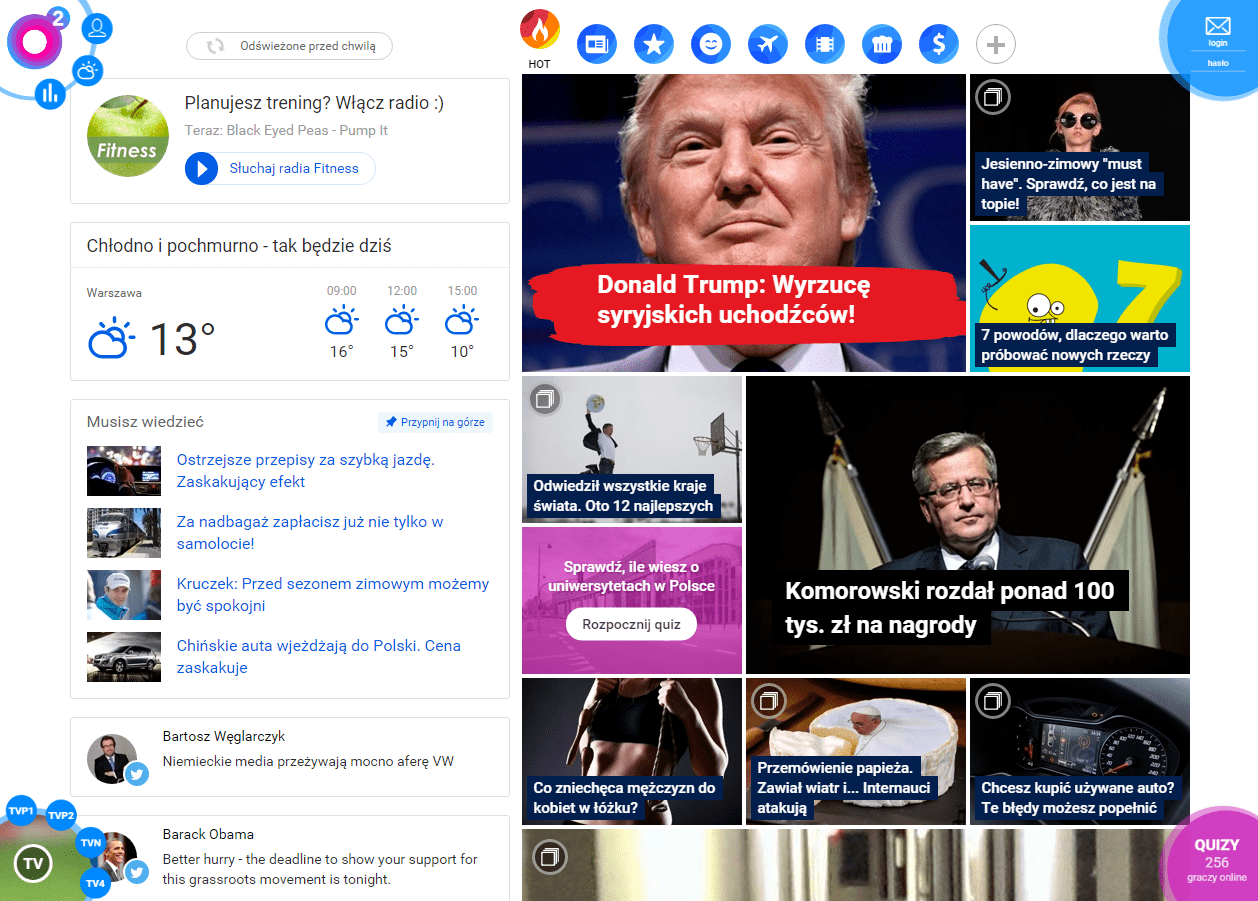Click the silver Chinese car thumbnail

point(124,657)
